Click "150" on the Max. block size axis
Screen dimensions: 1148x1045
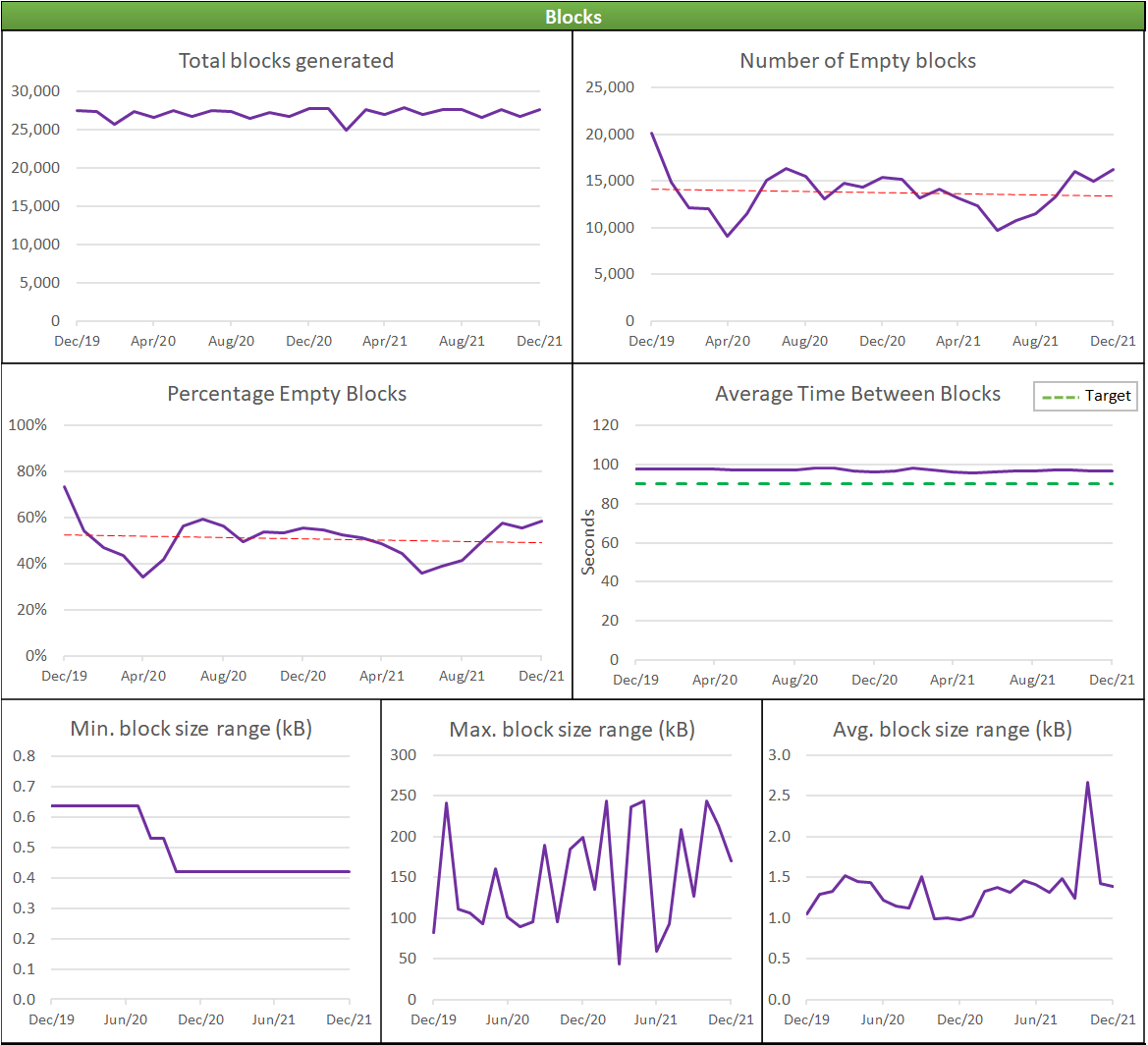(404, 877)
